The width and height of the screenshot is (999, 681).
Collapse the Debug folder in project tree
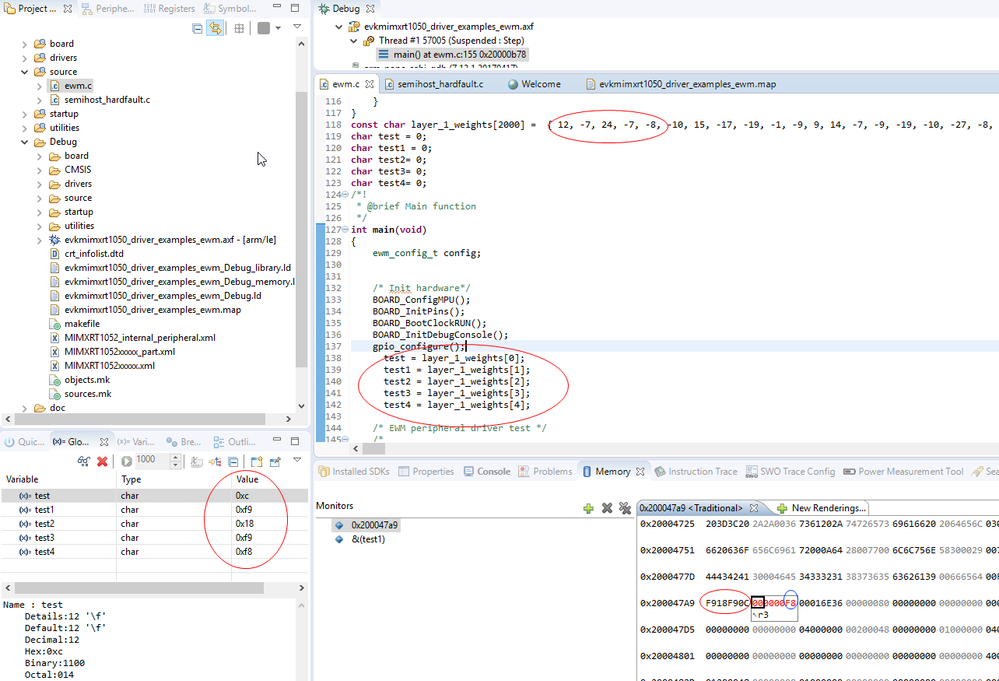pyautogui.click(x=24, y=142)
